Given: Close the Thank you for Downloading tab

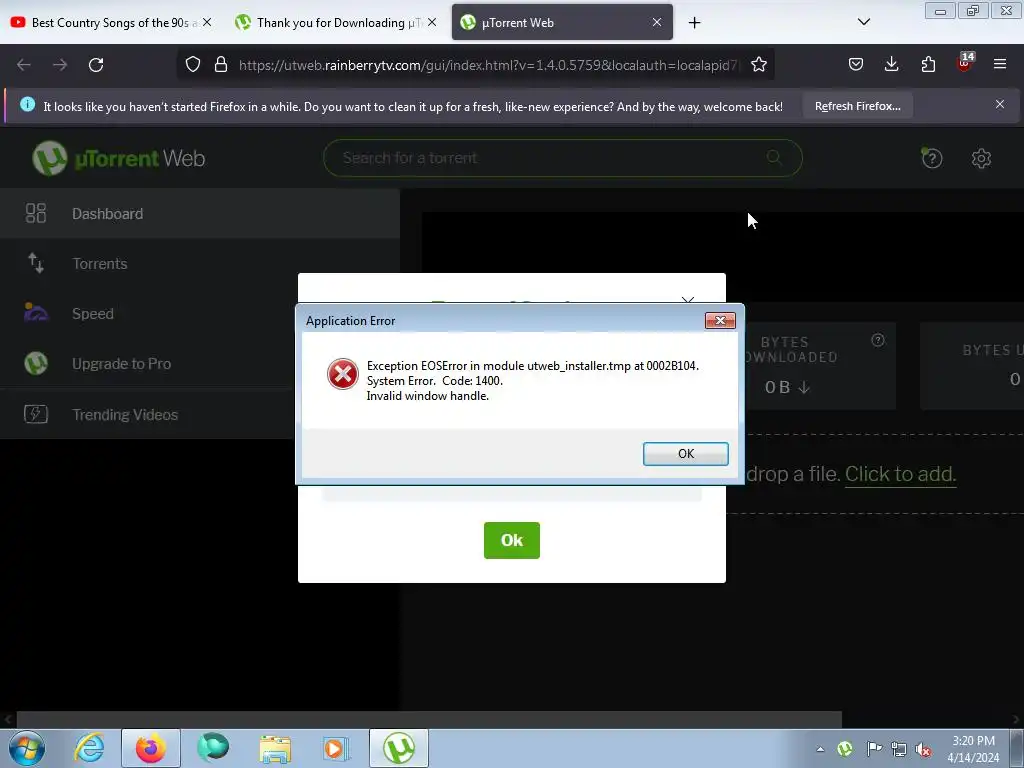Looking at the screenshot, I should 432,22.
